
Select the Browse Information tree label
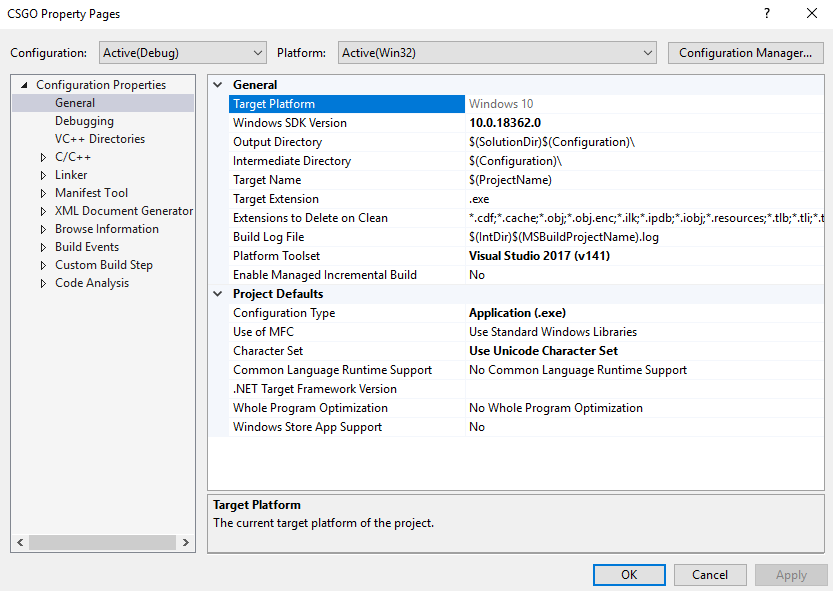tap(107, 229)
